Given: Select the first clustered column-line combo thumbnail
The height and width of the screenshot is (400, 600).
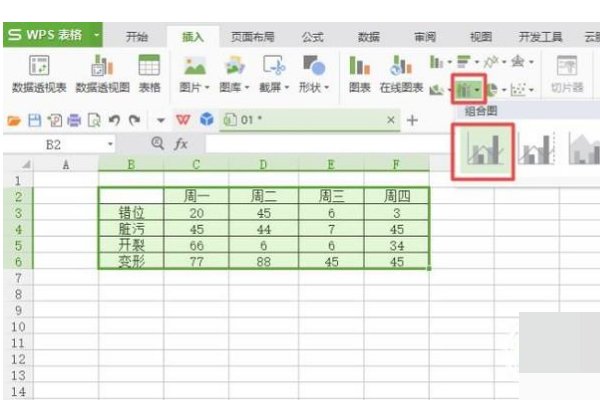Looking at the screenshot, I should tap(483, 151).
